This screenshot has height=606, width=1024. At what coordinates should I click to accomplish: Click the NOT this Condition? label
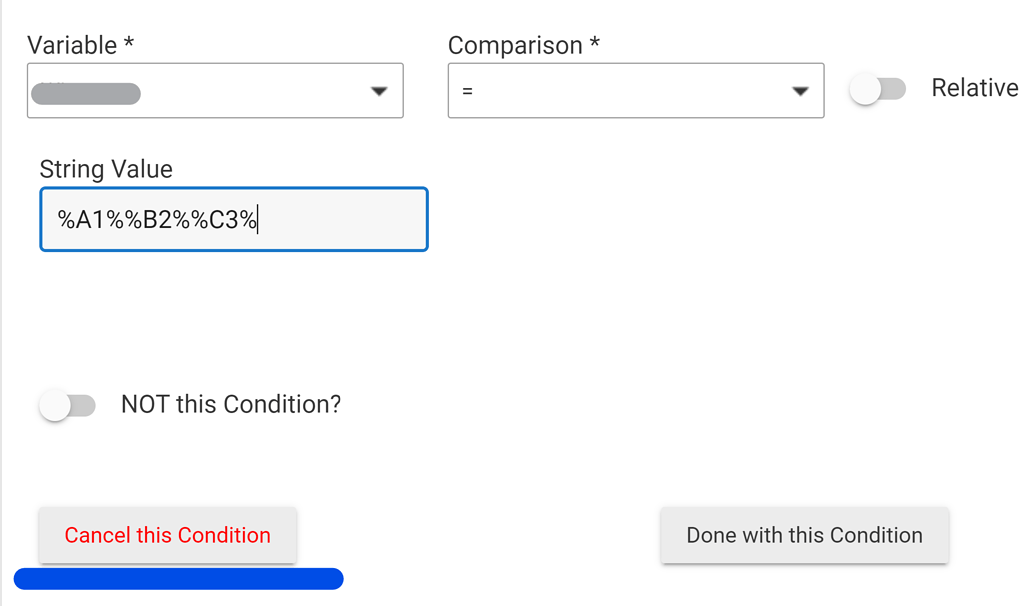click(231, 404)
